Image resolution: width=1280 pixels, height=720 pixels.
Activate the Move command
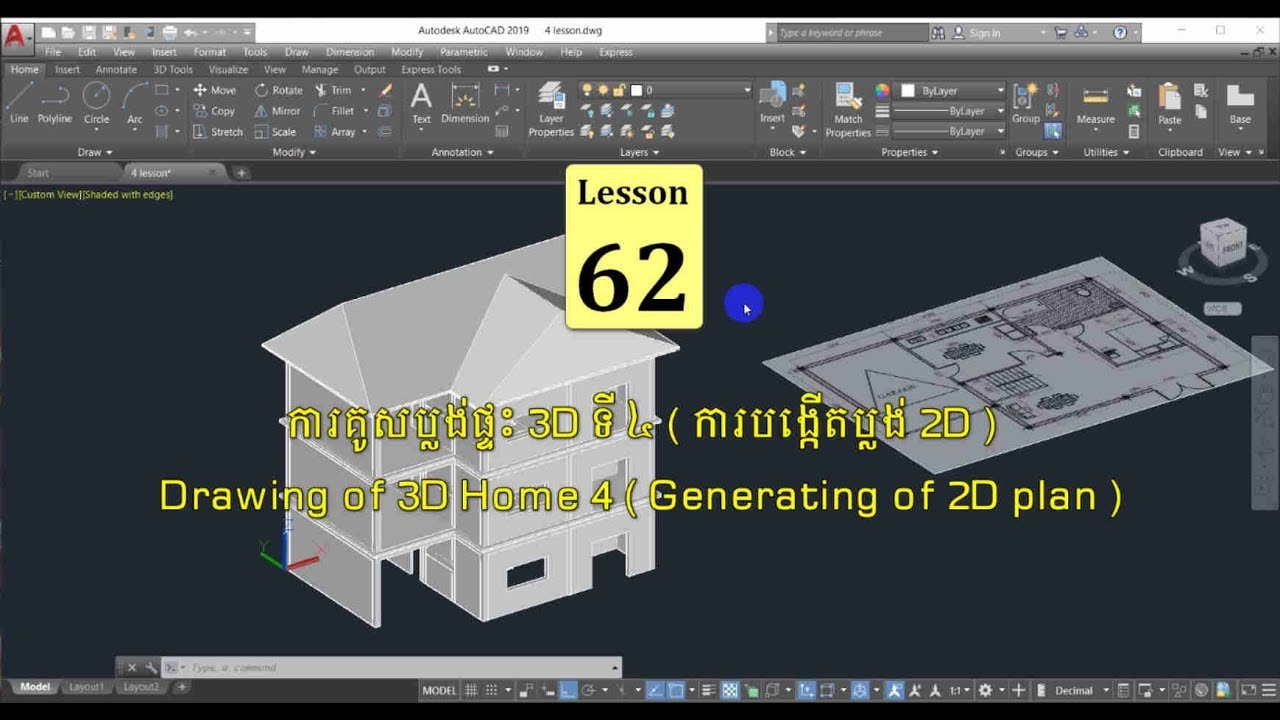coord(214,90)
